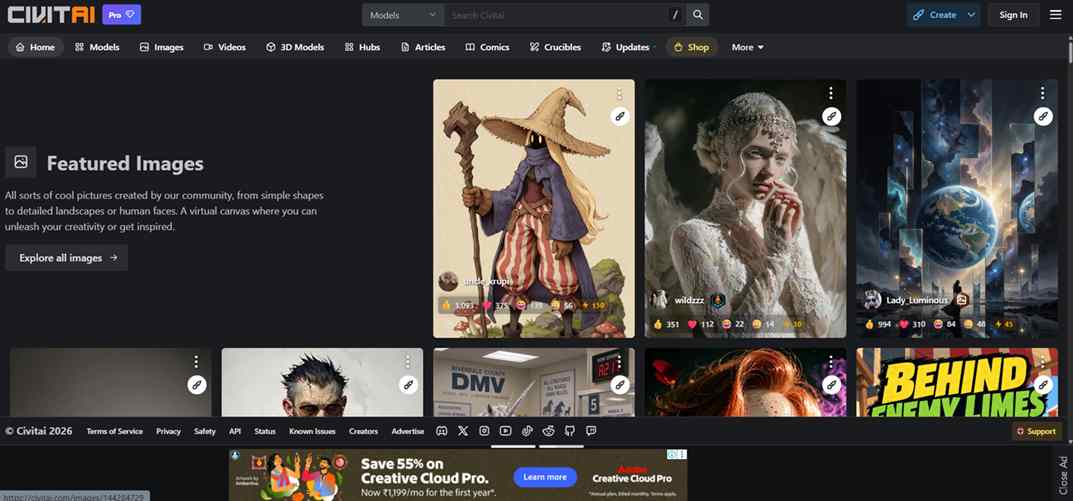The width and height of the screenshot is (1073, 501).
Task: Click the Support button in footer
Action: (1036, 431)
